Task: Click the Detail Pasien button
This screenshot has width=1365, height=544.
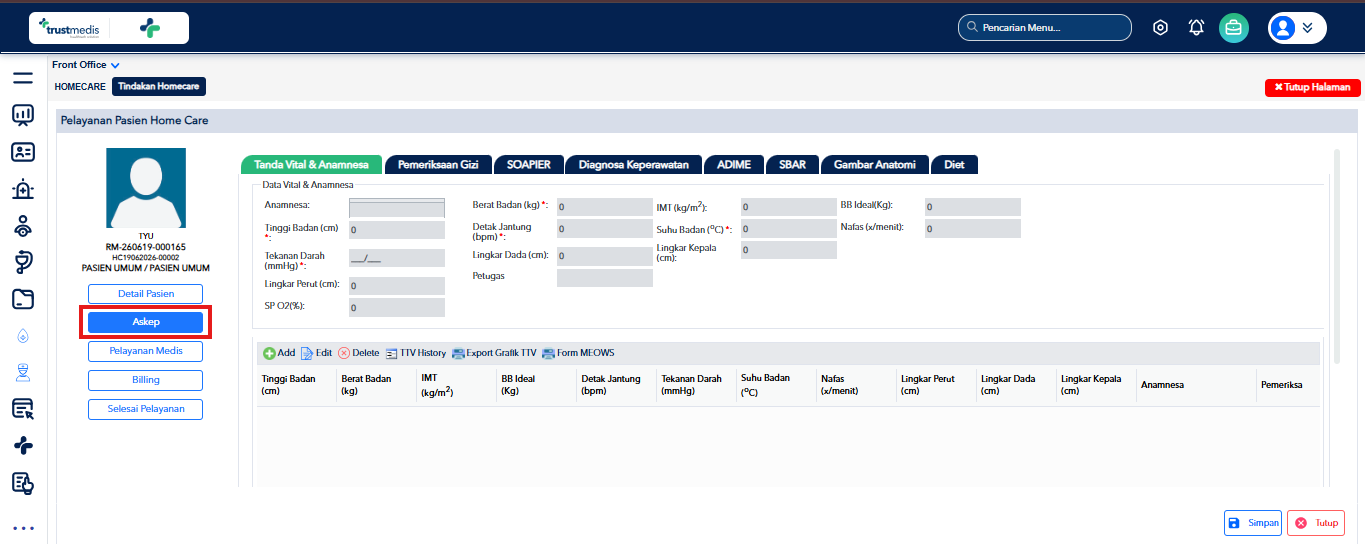Action: click(x=146, y=294)
